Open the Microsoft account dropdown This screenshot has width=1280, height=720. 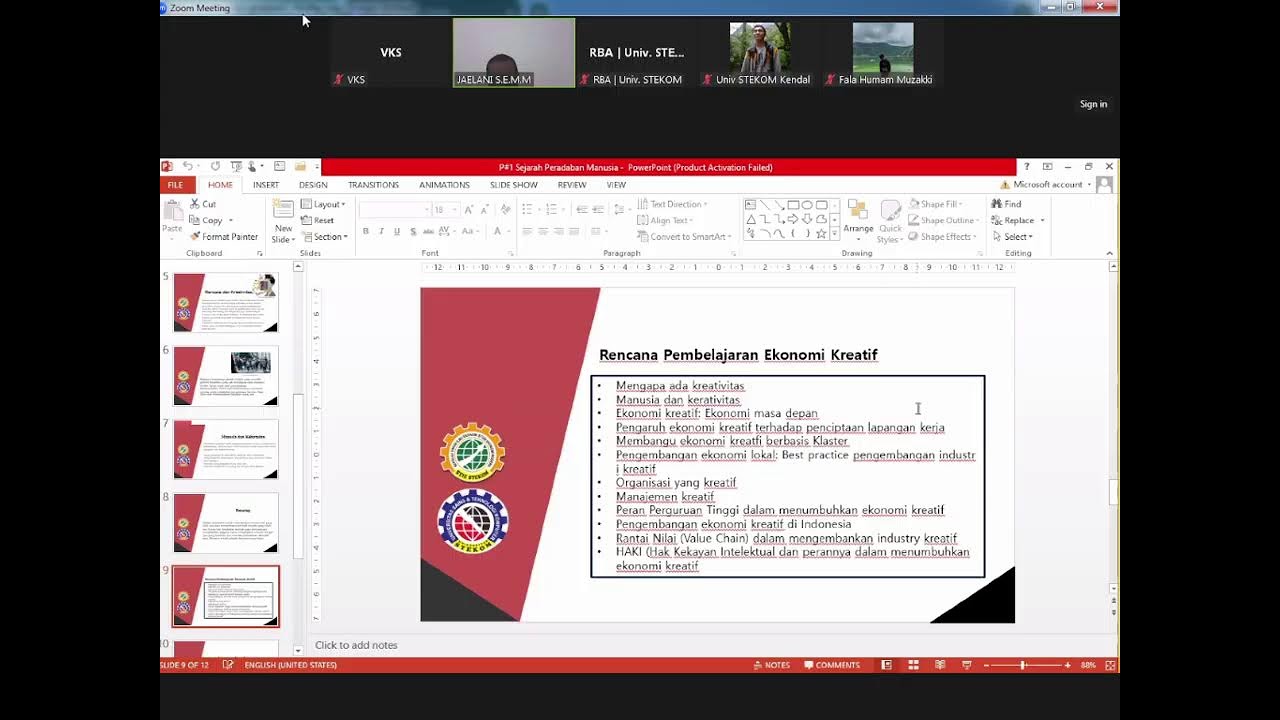pos(1048,185)
